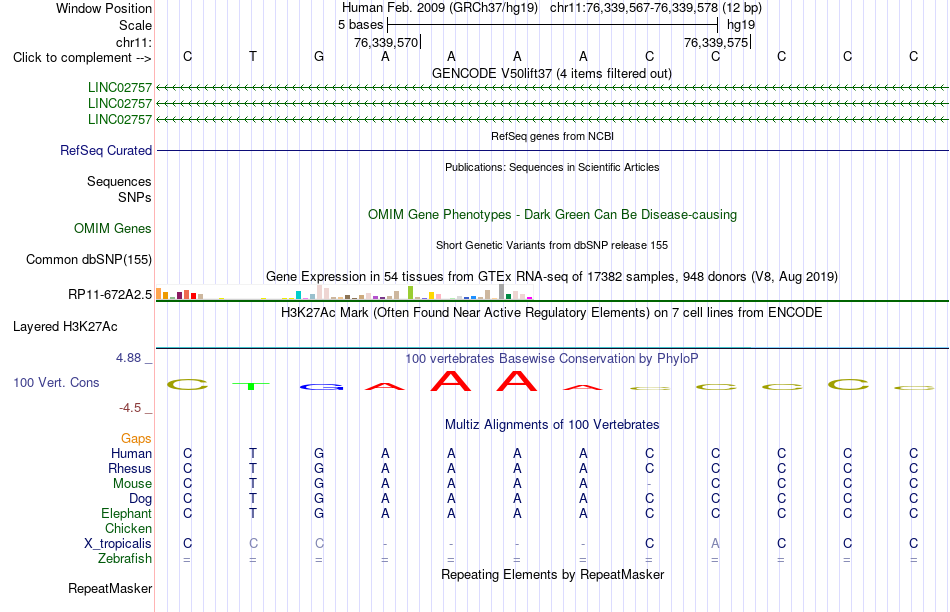Click the H3K27Ac Mark ENCODE track title
Viewport: 950px width, 612px height.
552,313
